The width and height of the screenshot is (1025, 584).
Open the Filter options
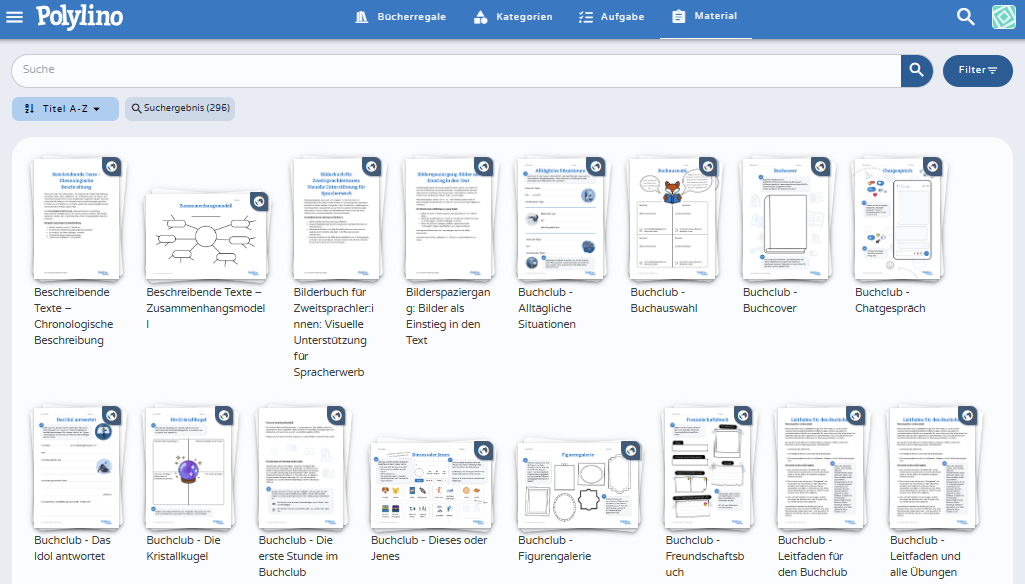pyautogui.click(x=977, y=71)
